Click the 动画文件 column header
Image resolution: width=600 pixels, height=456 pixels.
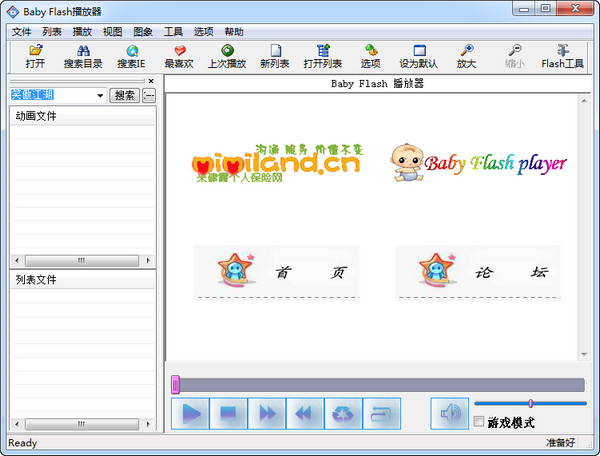pyautogui.click(x=83, y=116)
